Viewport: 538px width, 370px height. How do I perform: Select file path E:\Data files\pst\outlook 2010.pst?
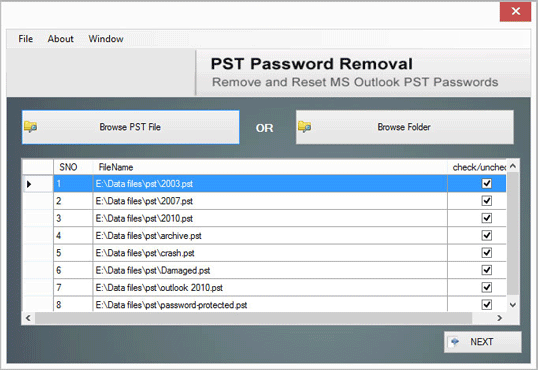pyautogui.click(x=159, y=288)
